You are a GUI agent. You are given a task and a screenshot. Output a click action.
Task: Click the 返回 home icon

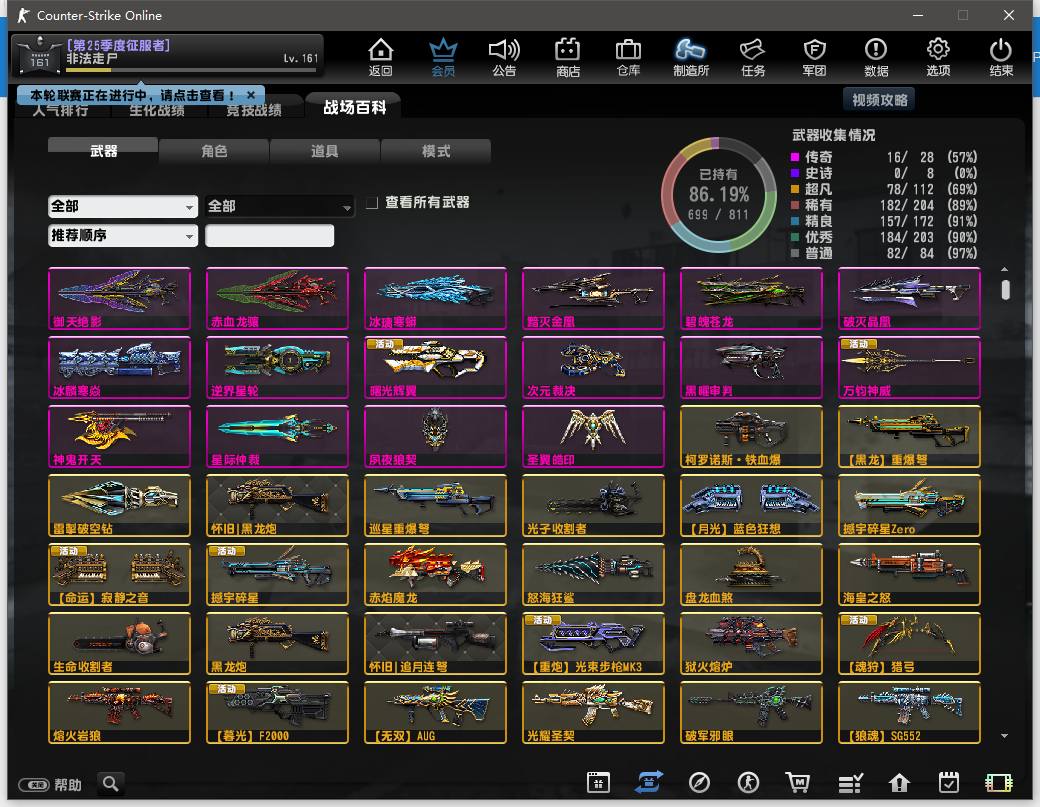(x=381, y=56)
